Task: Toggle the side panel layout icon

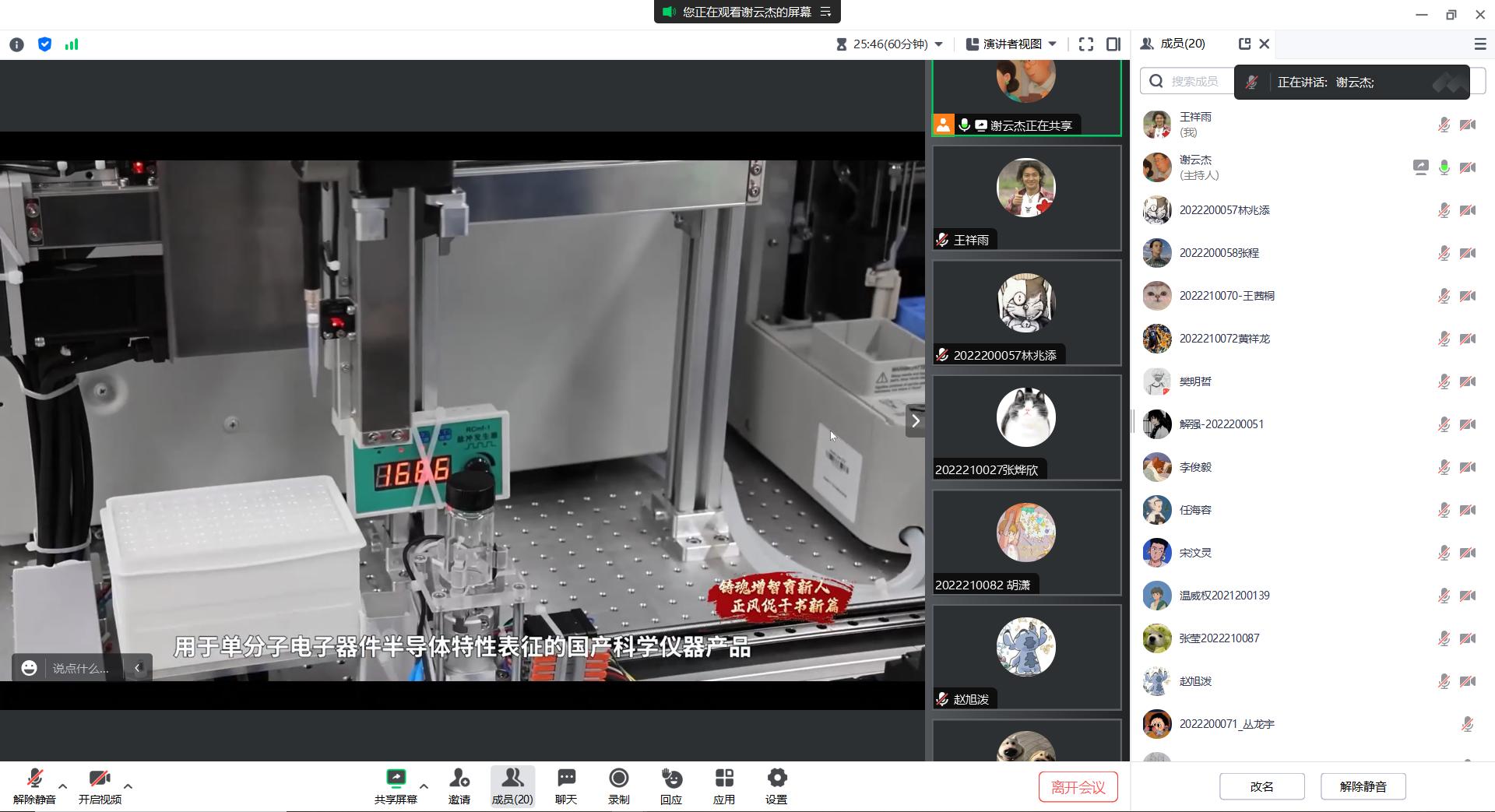Action: pyautogui.click(x=1113, y=44)
